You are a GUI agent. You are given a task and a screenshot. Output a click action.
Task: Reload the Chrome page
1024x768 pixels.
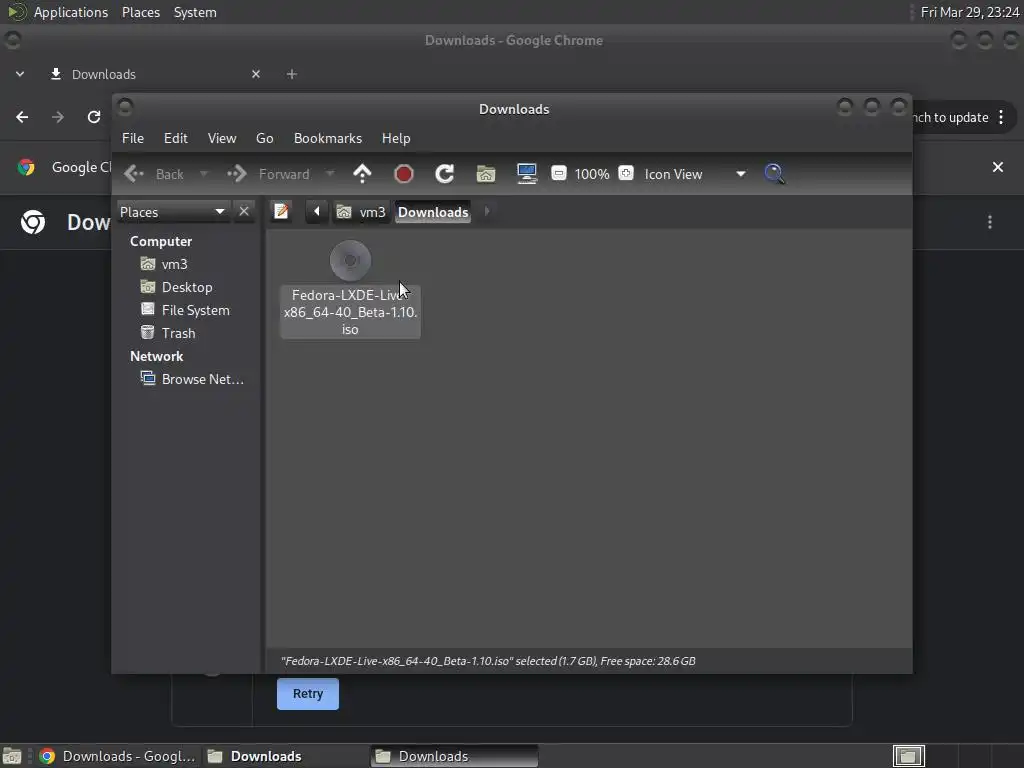[94, 117]
